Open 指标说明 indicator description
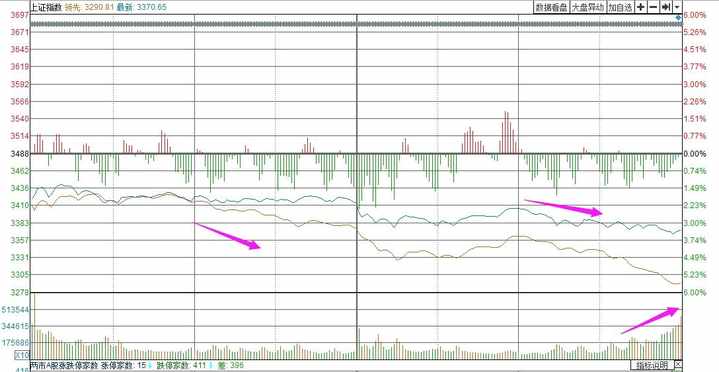 pyautogui.click(x=652, y=365)
